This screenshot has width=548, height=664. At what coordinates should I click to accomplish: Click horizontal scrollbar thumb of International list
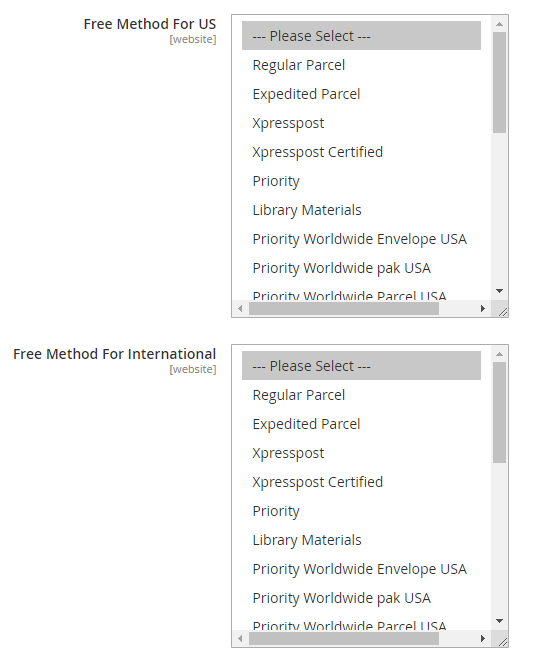coord(343,639)
